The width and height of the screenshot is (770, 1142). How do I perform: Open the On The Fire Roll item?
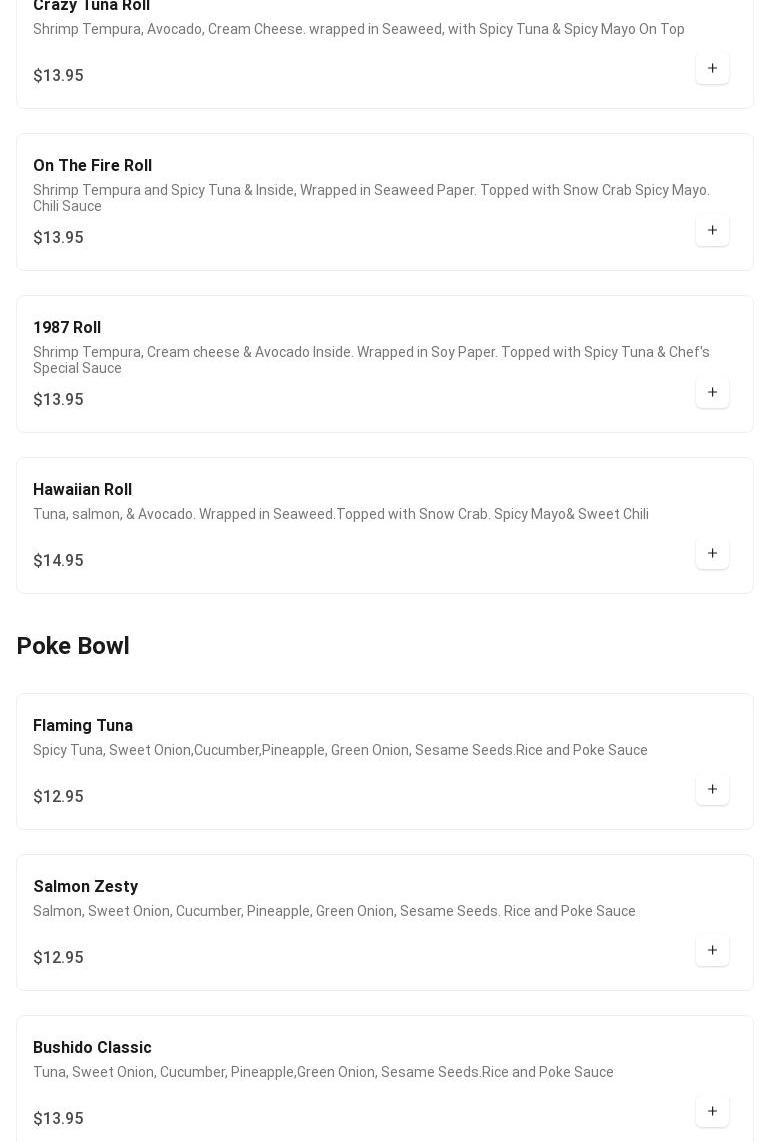point(92,166)
